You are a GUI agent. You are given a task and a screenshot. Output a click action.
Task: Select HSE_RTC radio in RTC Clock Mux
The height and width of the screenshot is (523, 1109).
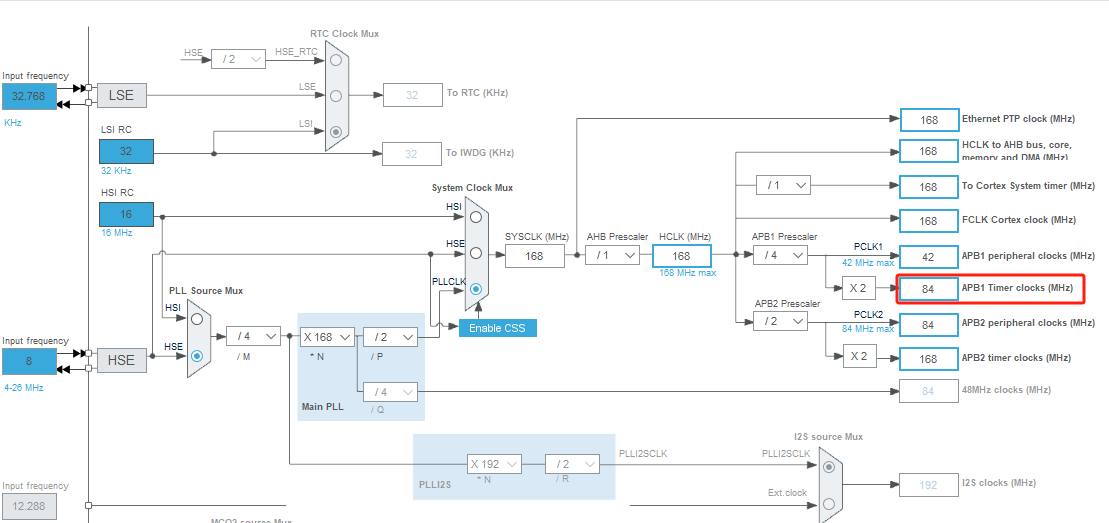click(336, 60)
